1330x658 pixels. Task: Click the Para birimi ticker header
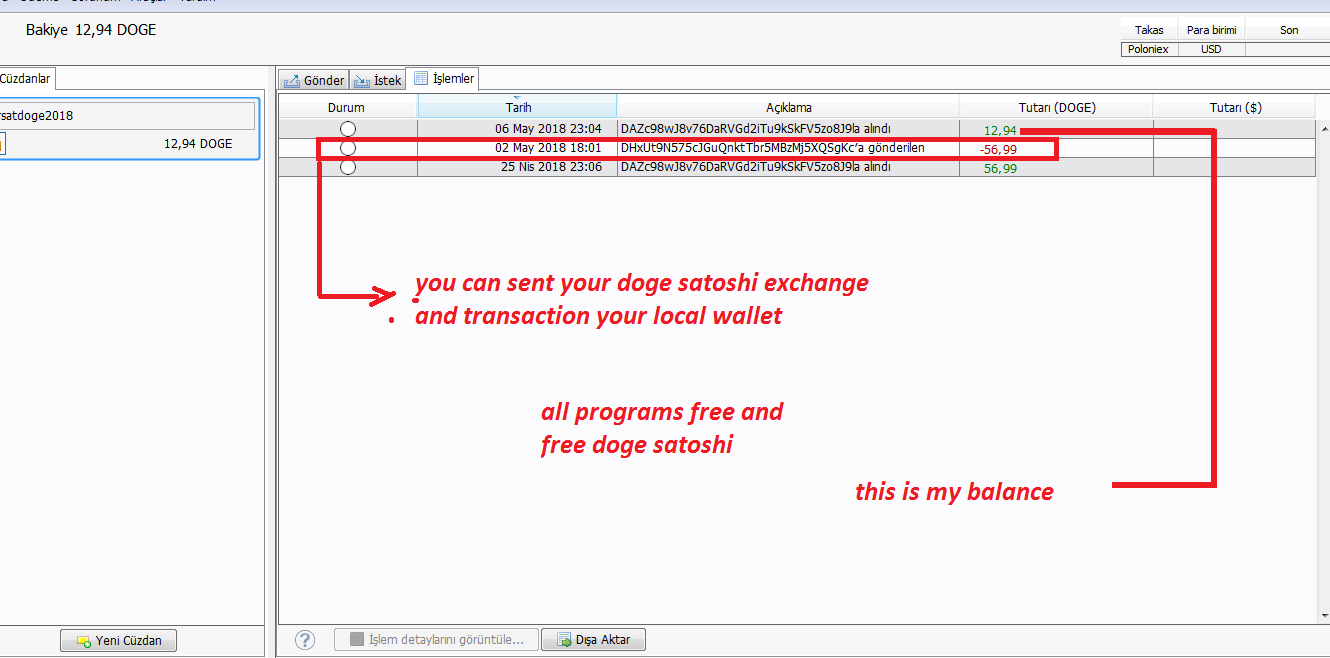coord(1211,30)
